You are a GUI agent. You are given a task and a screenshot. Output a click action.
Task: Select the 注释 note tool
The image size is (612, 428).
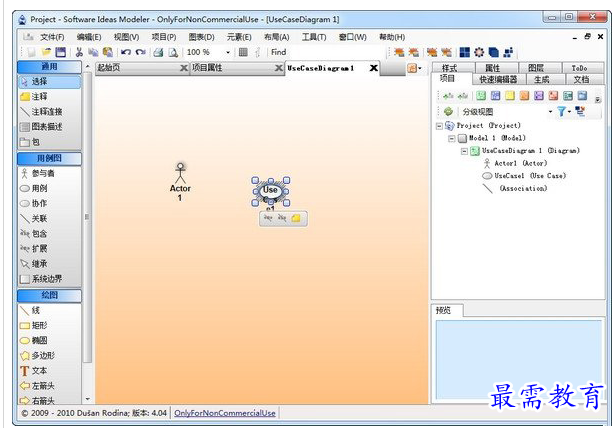tap(50, 96)
